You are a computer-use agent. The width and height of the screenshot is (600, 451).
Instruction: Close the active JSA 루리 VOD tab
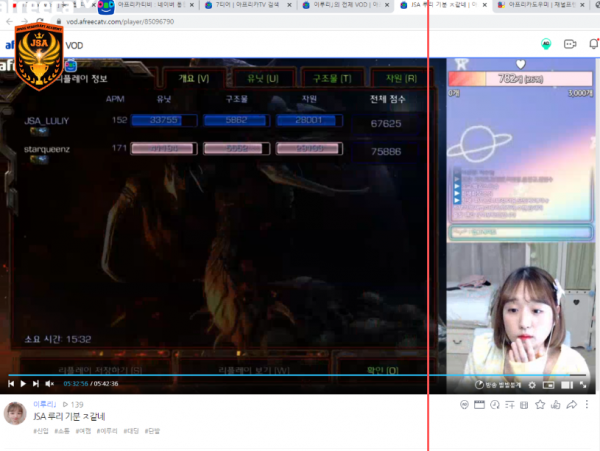coord(485,5)
